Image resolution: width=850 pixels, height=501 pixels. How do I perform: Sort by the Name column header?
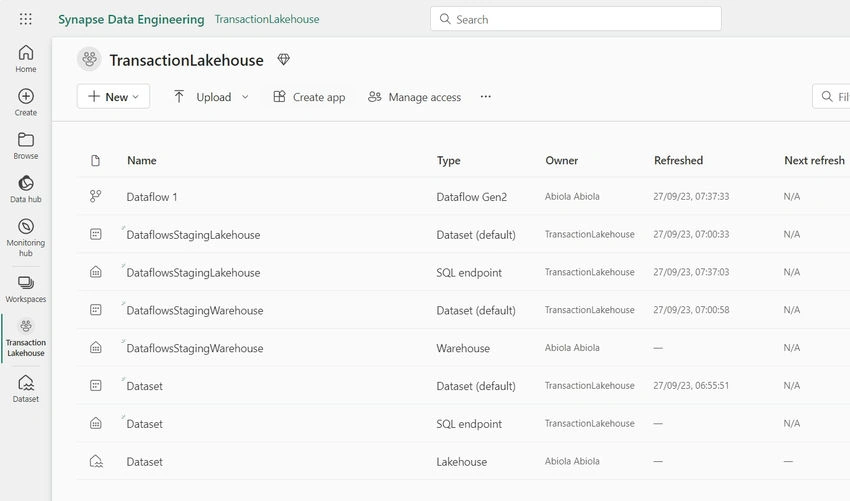point(141,160)
